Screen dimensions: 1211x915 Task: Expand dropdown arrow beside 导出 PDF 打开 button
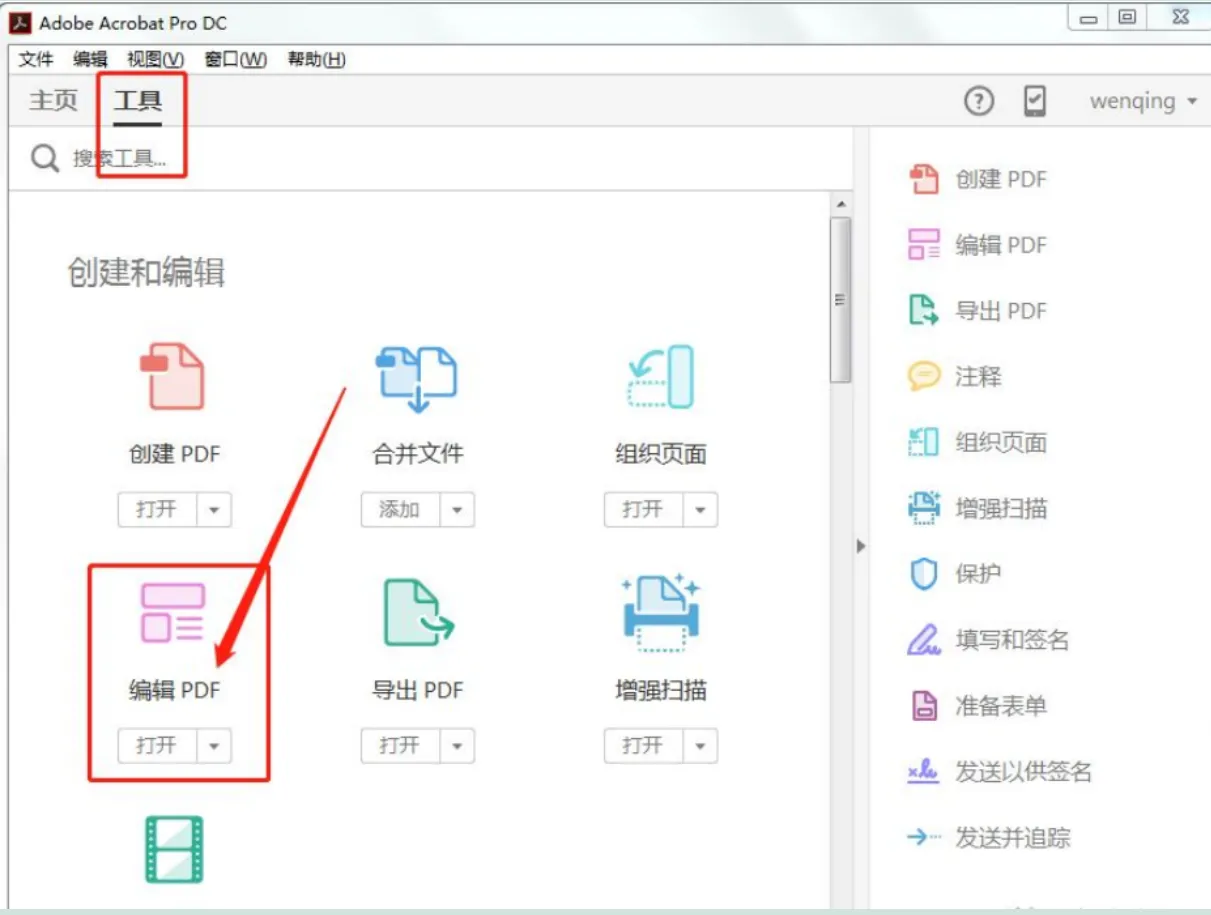(457, 745)
